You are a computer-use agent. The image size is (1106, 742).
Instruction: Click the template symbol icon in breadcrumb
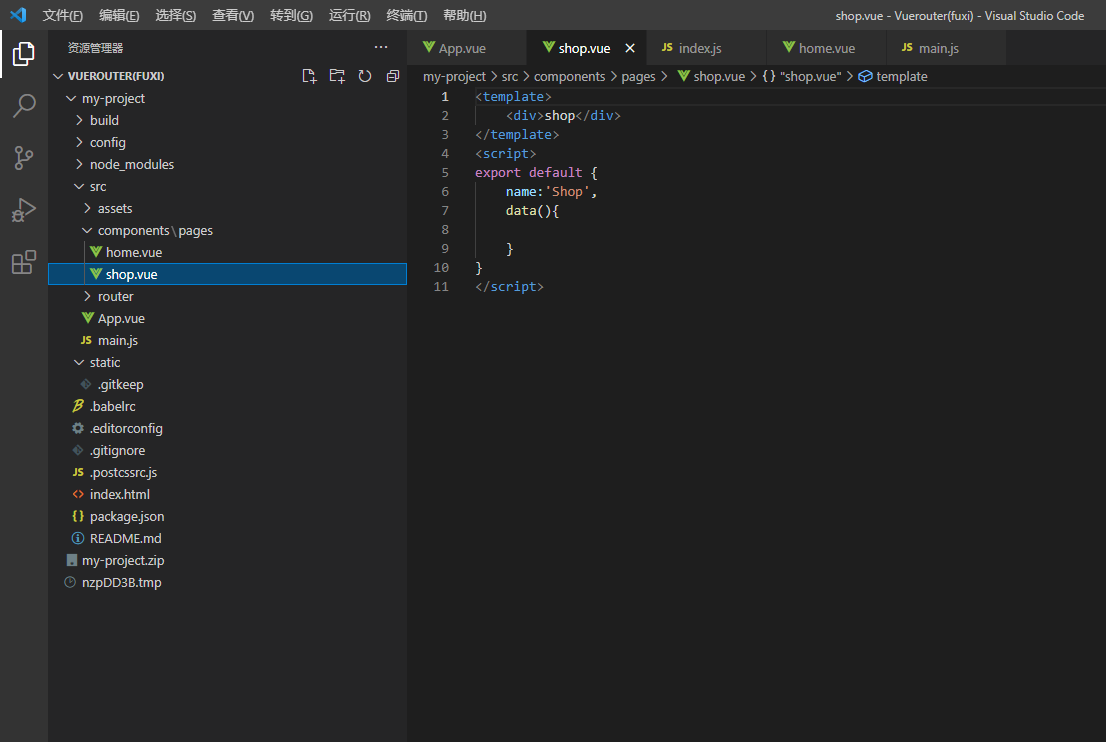pyautogui.click(x=865, y=76)
